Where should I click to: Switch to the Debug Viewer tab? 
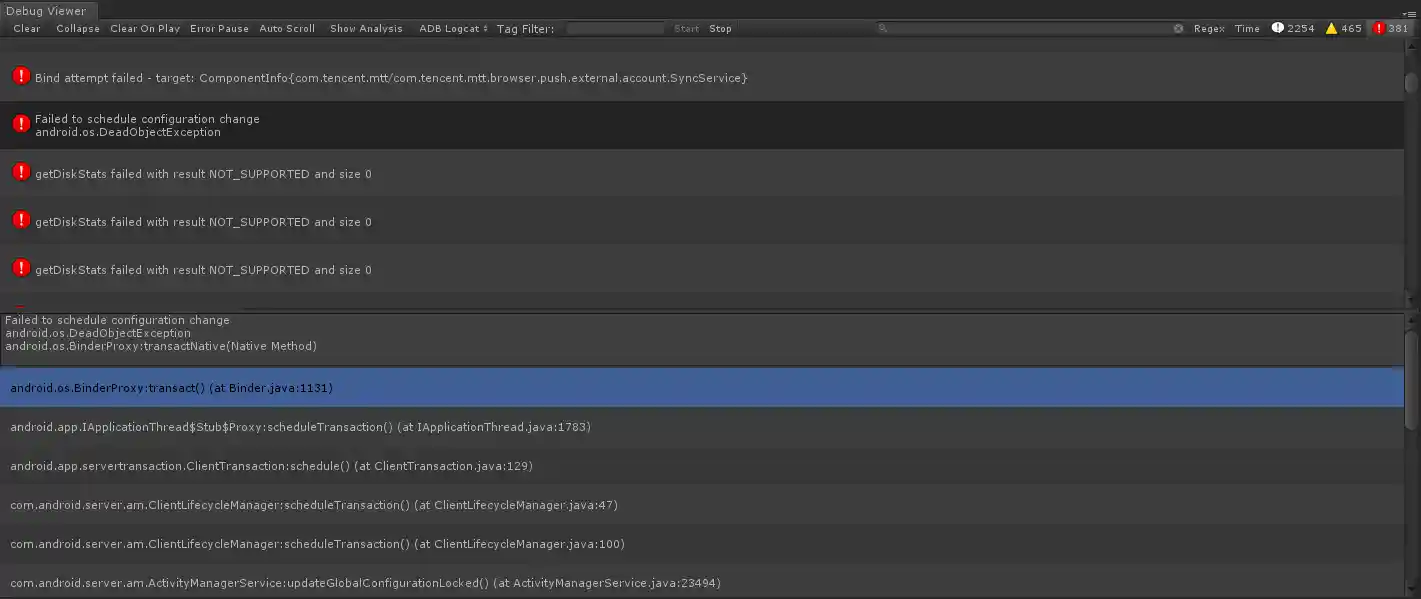[48, 10]
